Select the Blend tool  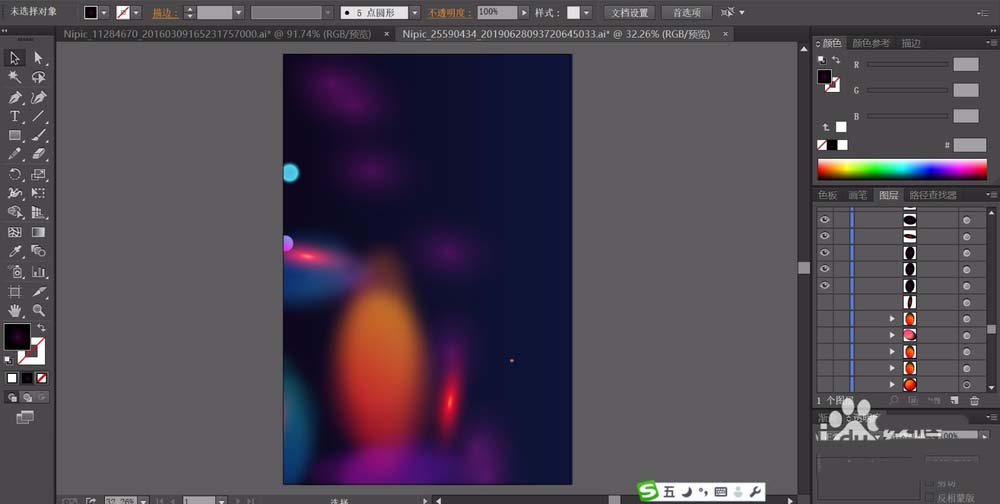point(38,251)
